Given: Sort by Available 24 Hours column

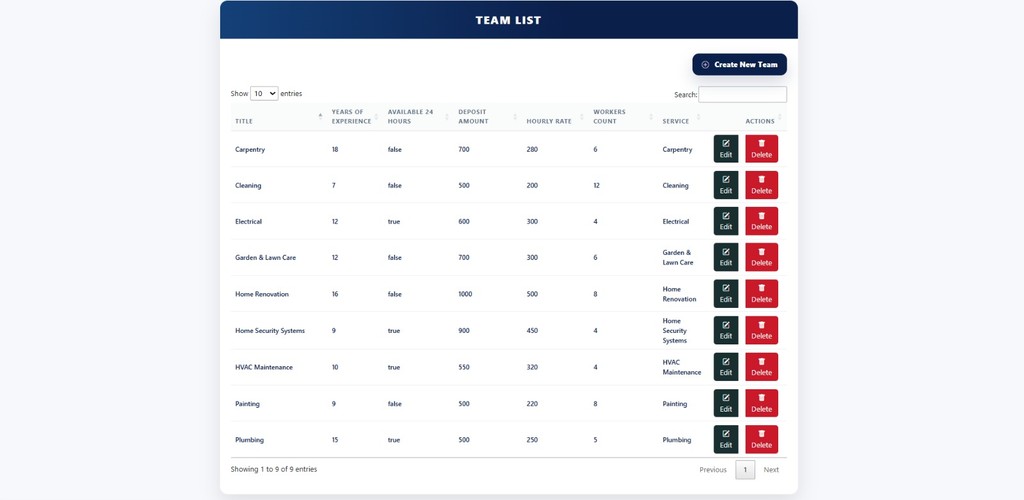Looking at the screenshot, I should click(x=418, y=117).
